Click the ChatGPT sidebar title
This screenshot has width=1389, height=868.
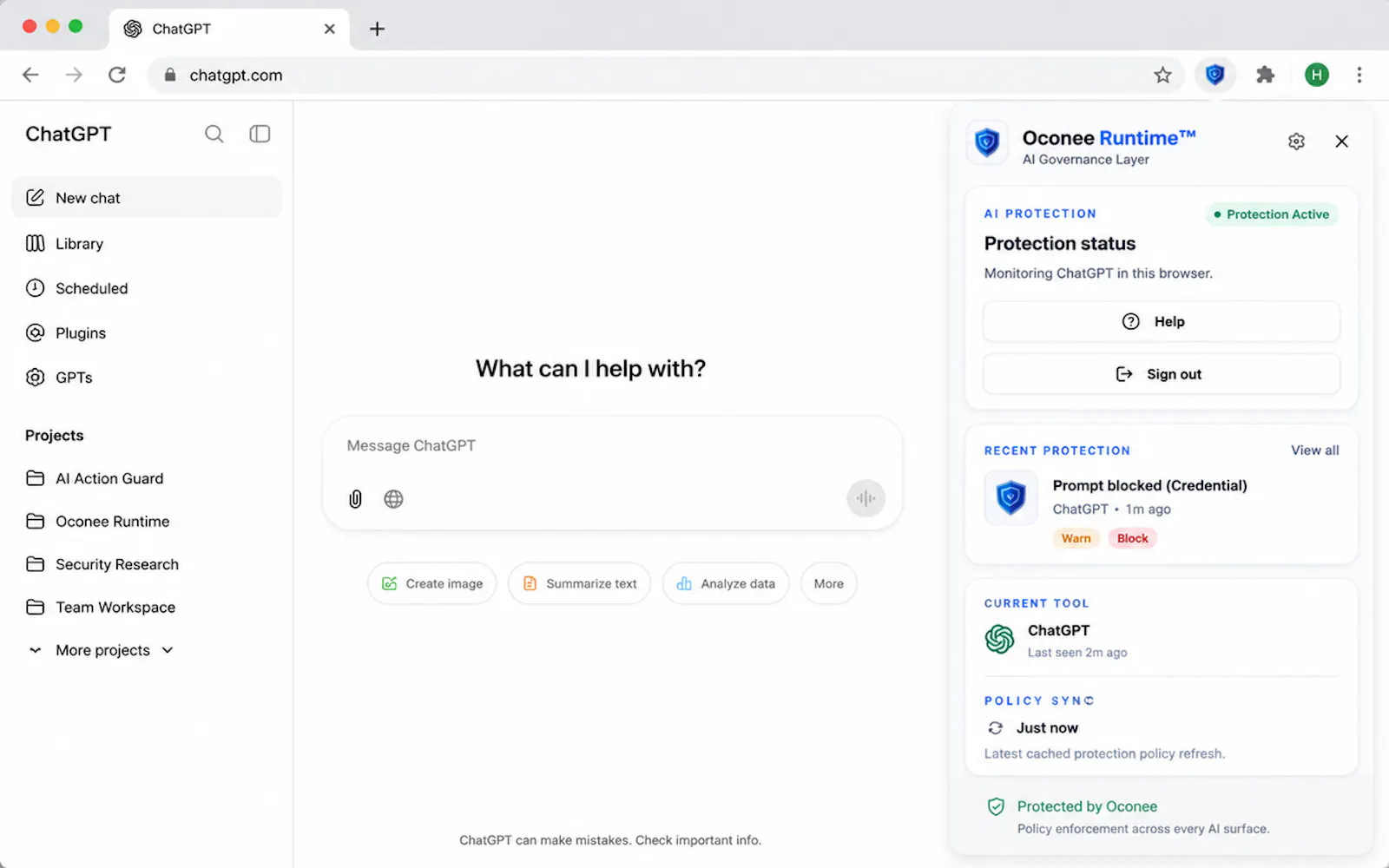tap(69, 134)
